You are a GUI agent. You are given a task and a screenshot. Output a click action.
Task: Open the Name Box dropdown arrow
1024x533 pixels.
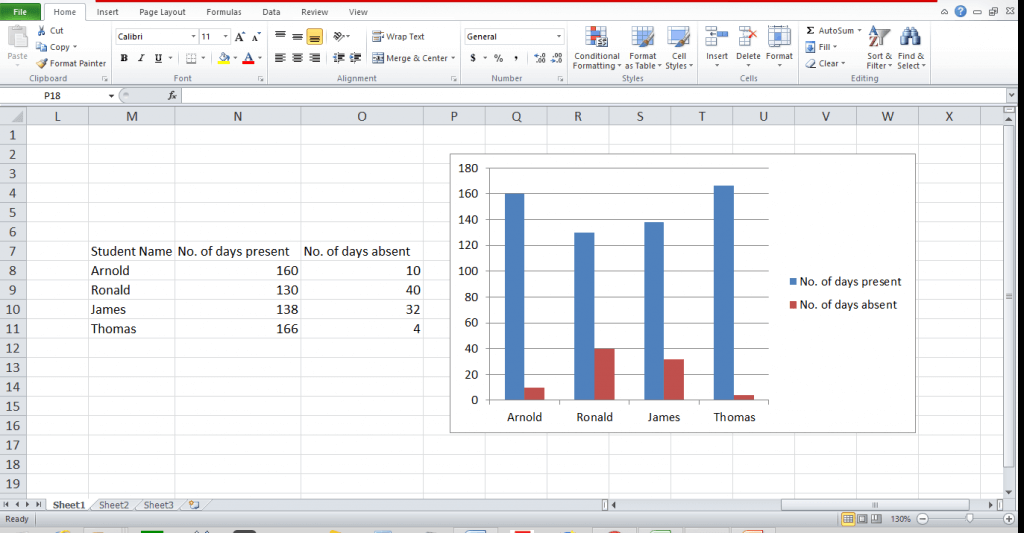click(x=111, y=96)
